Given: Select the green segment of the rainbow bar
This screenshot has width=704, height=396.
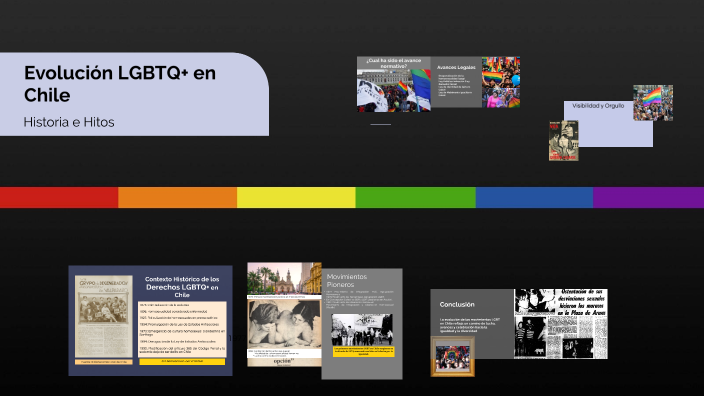Looking at the screenshot, I should click(x=415, y=198).
